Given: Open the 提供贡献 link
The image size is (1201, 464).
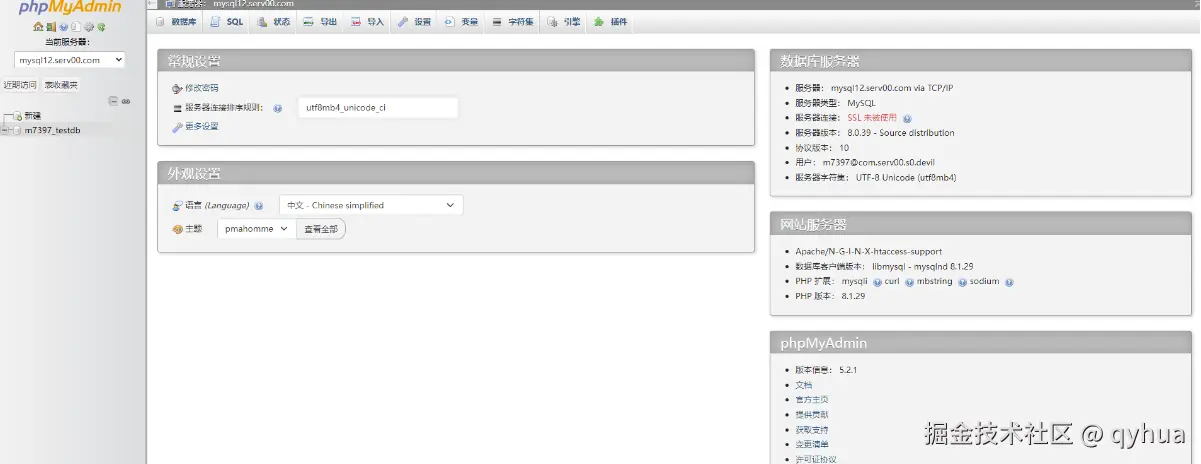Looking at the screenshot, I should (x=812, y=414).
